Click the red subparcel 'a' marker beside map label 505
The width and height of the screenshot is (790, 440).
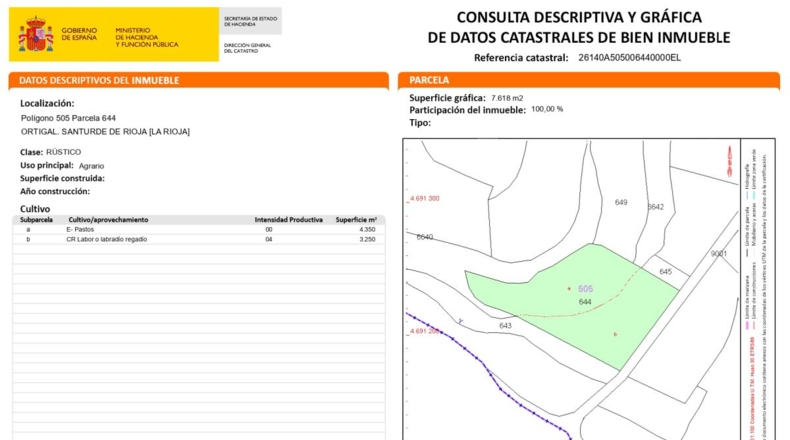pos(569,289)
